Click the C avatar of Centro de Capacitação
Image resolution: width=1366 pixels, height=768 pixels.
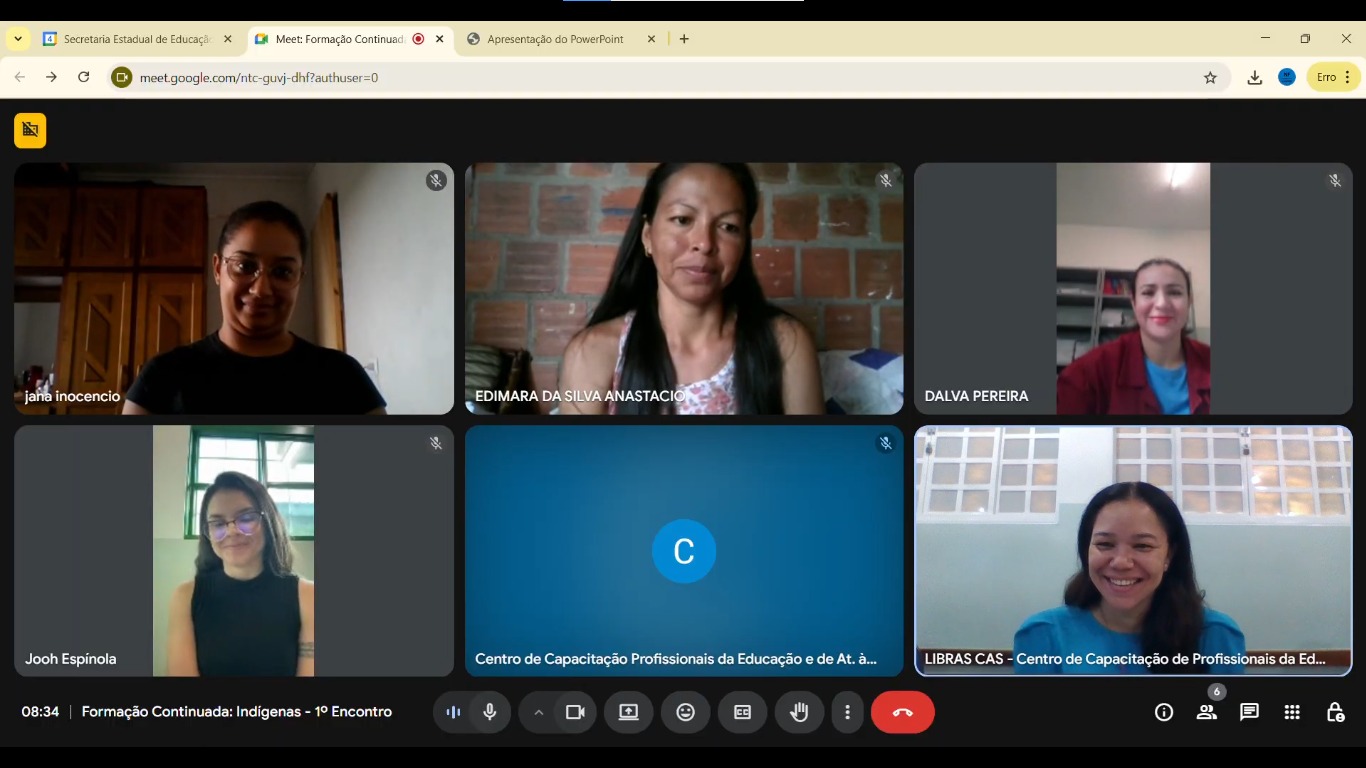click(684, 551)
